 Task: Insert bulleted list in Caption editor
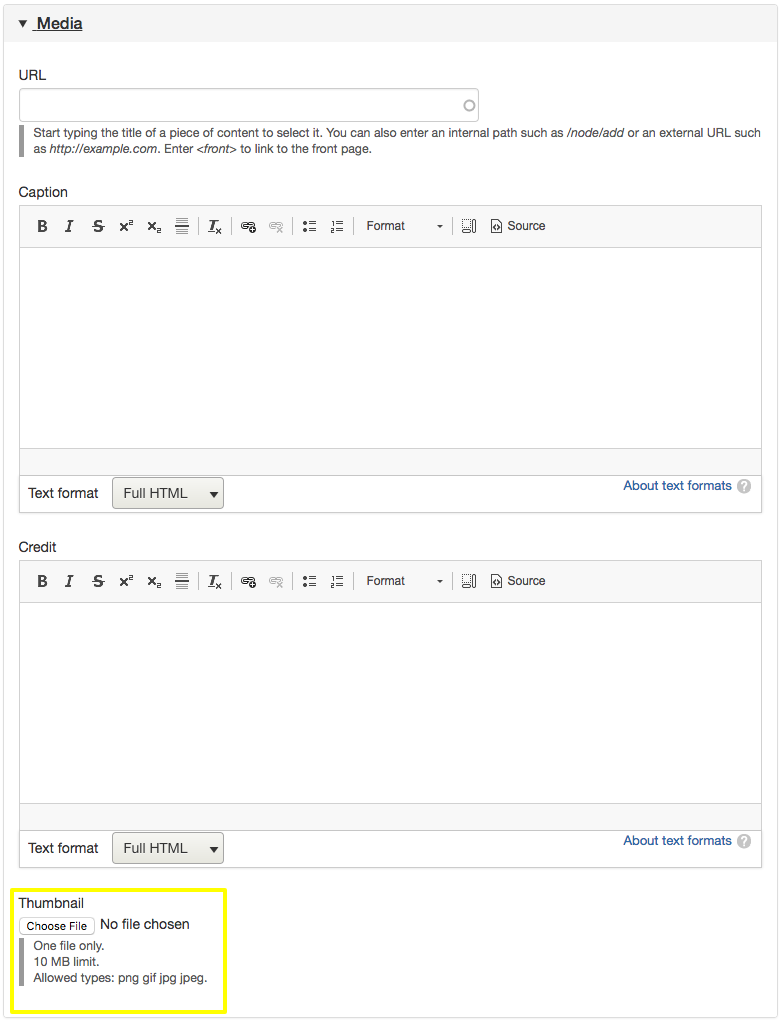[310, 226]
